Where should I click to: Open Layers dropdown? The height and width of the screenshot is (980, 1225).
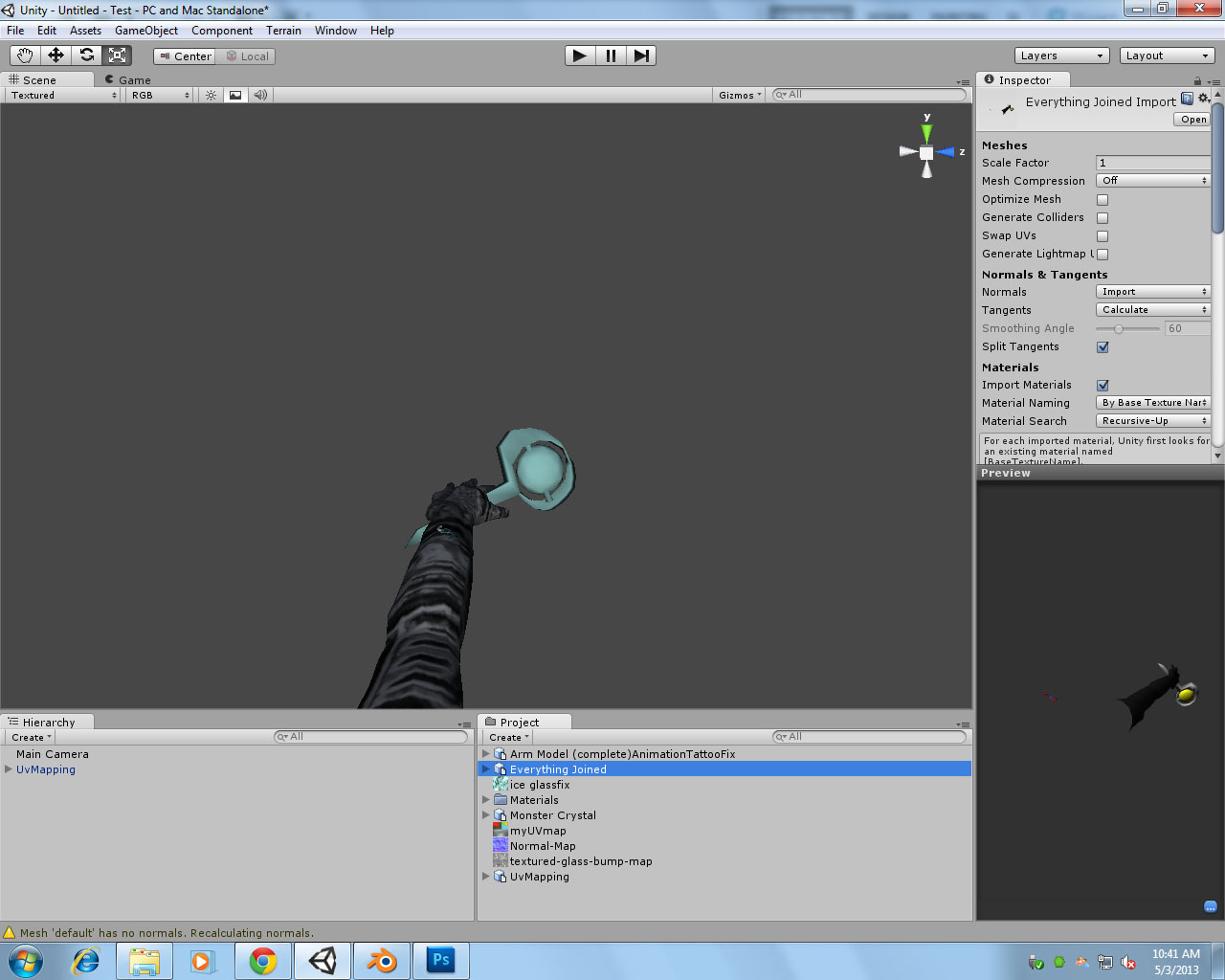pos(1061,56)
